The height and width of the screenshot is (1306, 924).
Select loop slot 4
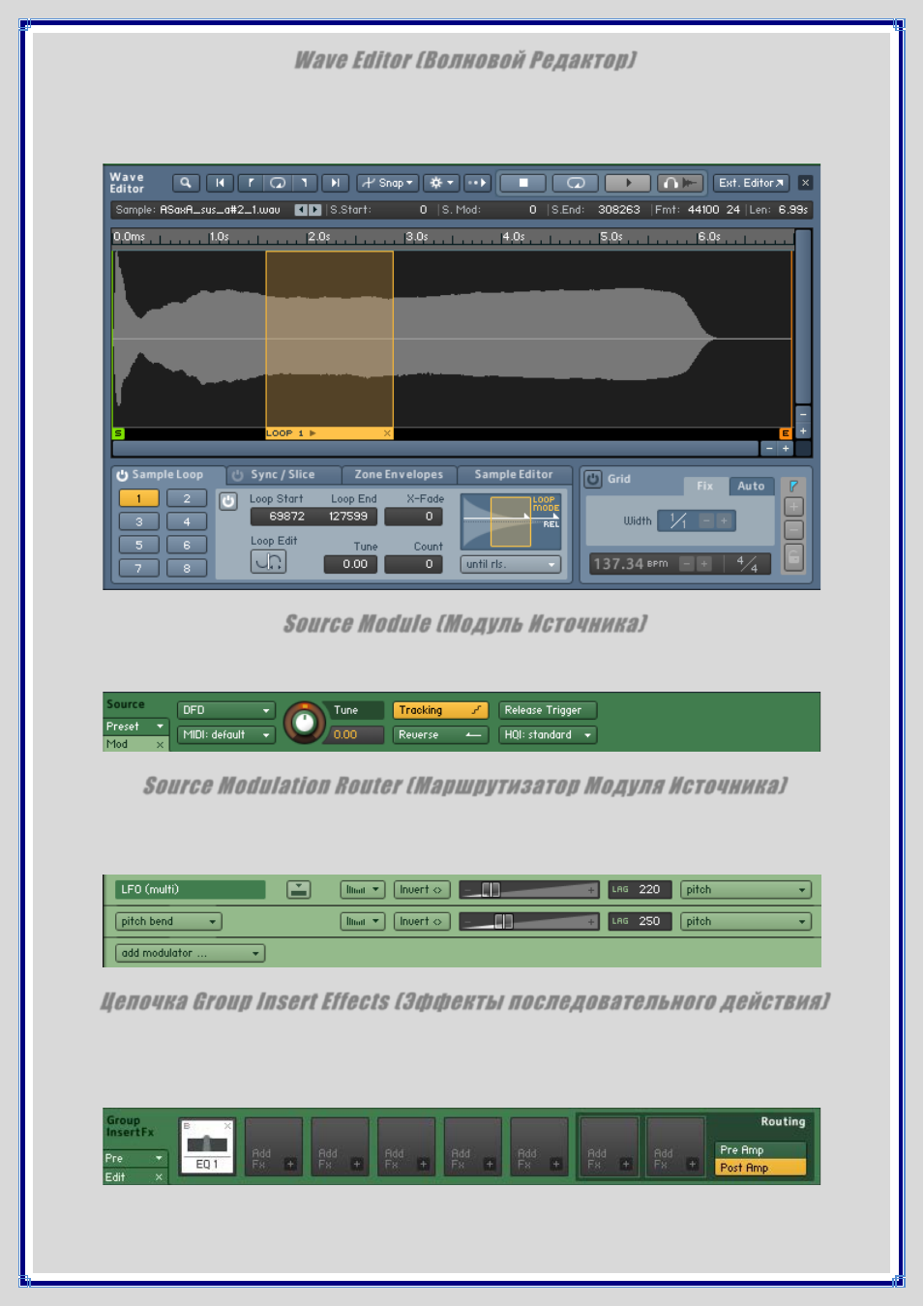coord(187,521)
